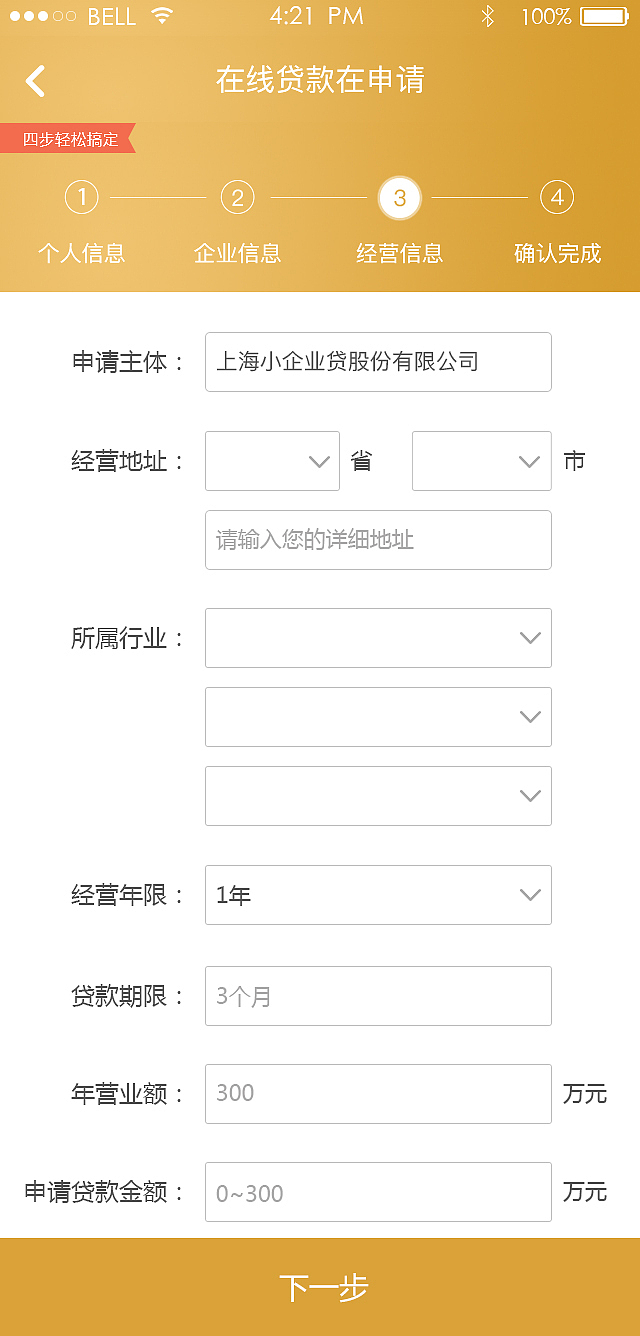640x1336 pixels.
Task: Select the 企业信息 step
Action: 237,254
